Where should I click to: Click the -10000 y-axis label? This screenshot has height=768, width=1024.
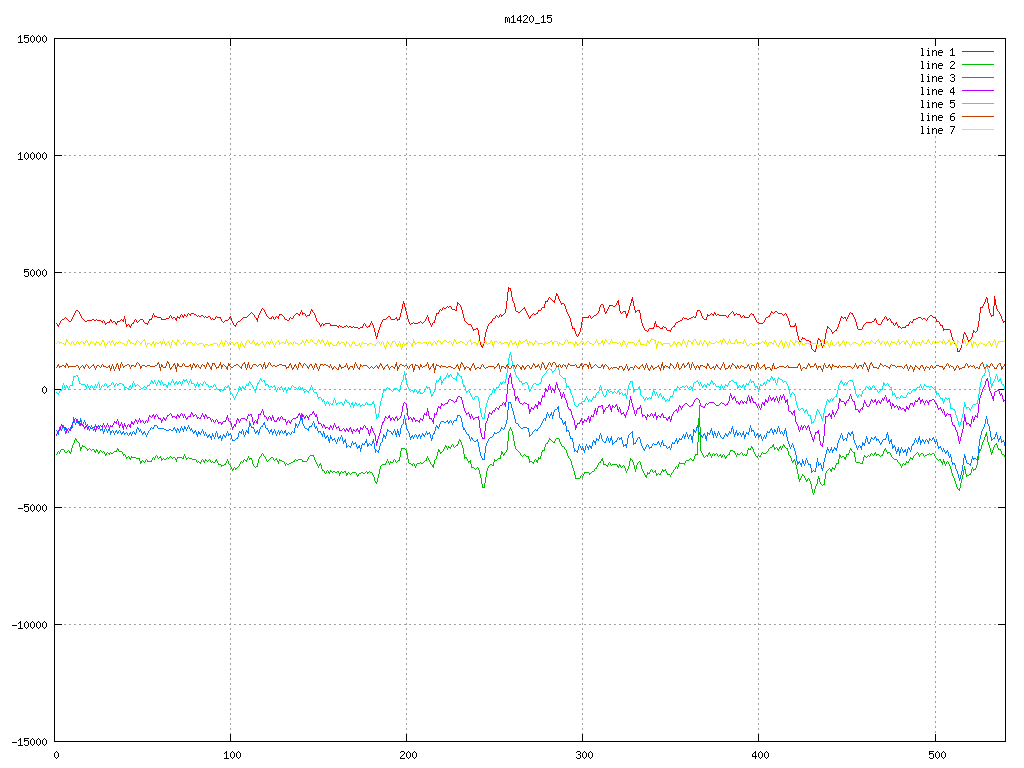29,625
